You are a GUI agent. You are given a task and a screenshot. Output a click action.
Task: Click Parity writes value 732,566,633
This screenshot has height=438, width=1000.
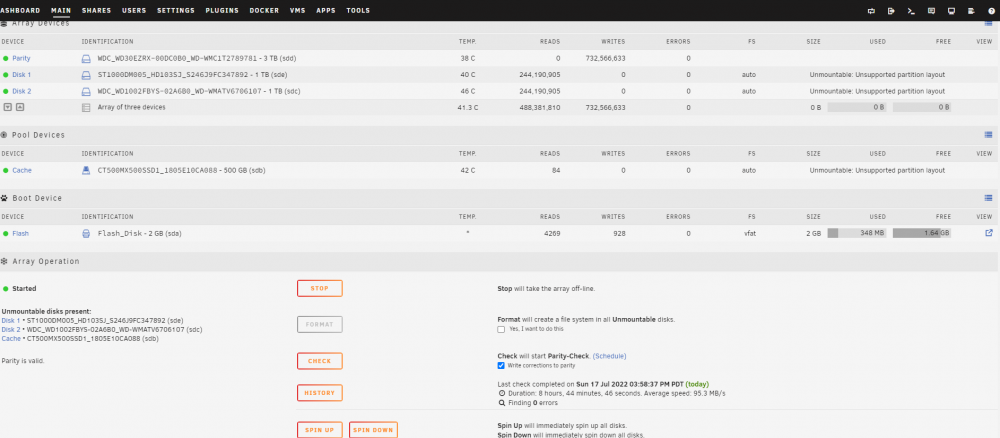[605, 59]
